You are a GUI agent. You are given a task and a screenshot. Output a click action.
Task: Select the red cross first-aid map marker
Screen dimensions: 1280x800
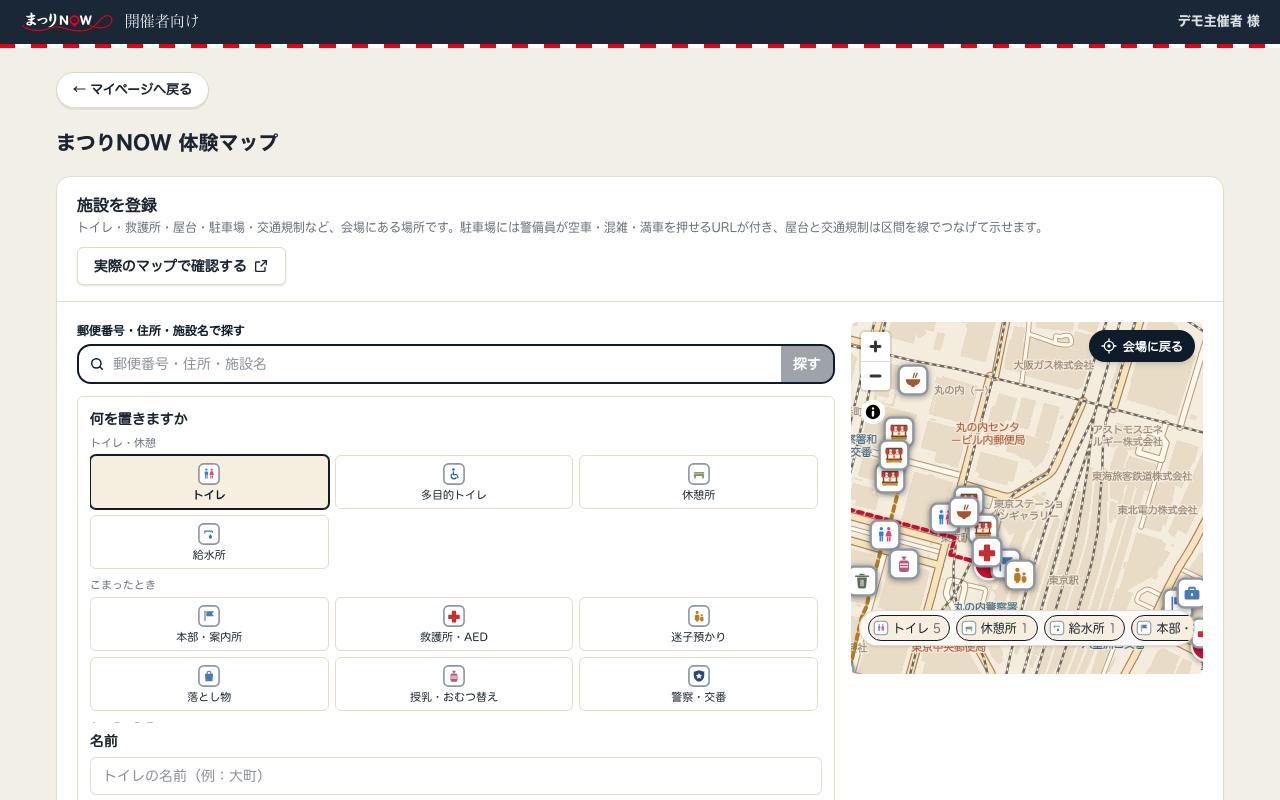tap(987, 552)
